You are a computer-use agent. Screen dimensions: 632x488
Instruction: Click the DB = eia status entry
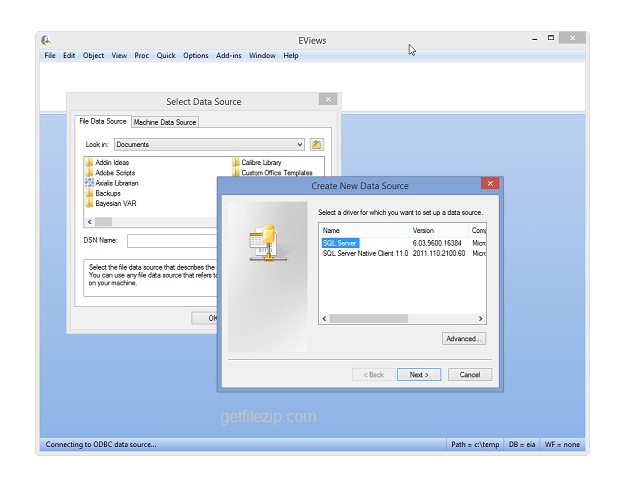click(522, 444)
